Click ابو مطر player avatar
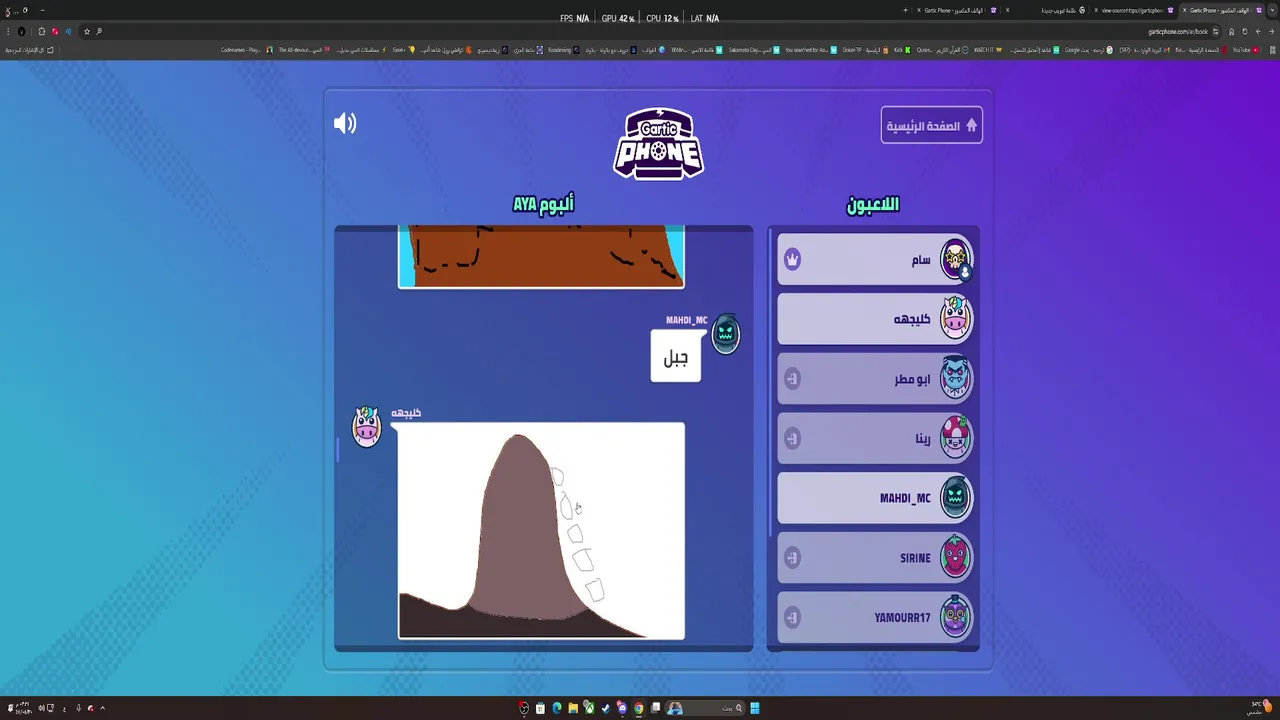 tap(955, 379)
